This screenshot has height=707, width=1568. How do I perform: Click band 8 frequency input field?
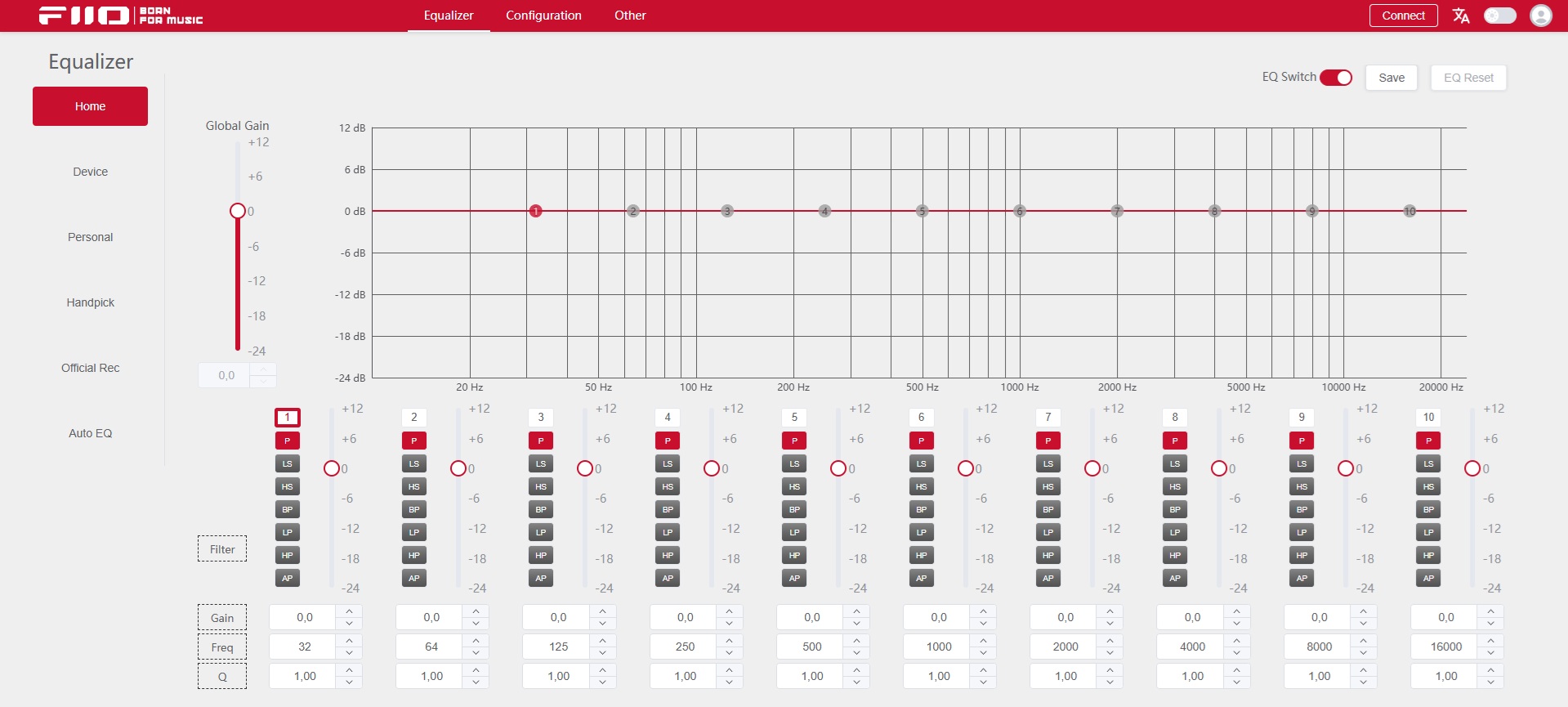coord(1192,647)
